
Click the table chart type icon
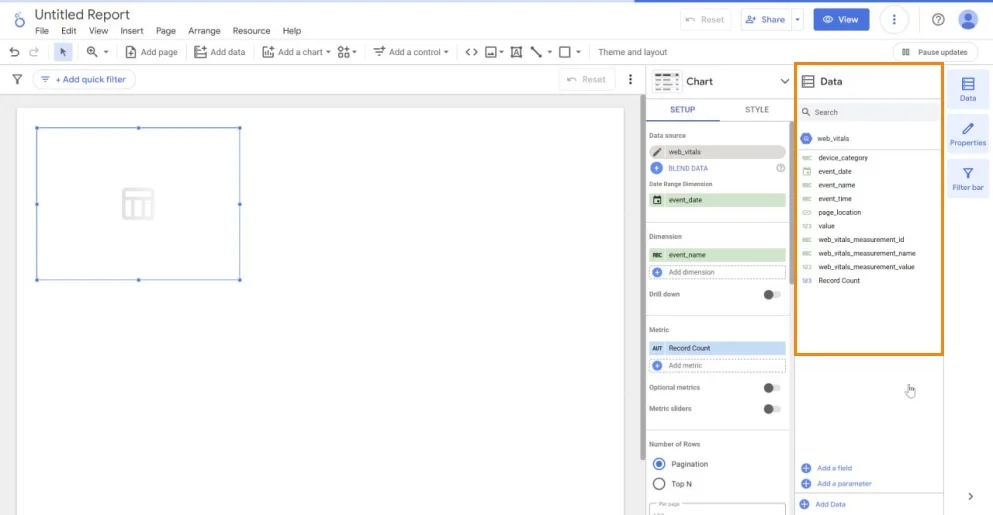point(666,82)
